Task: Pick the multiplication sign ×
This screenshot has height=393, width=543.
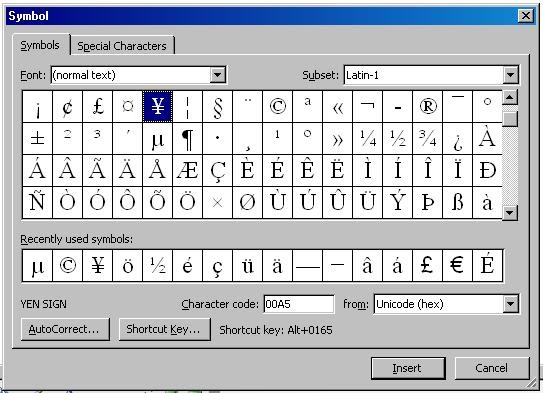Action: coord(217,203)
